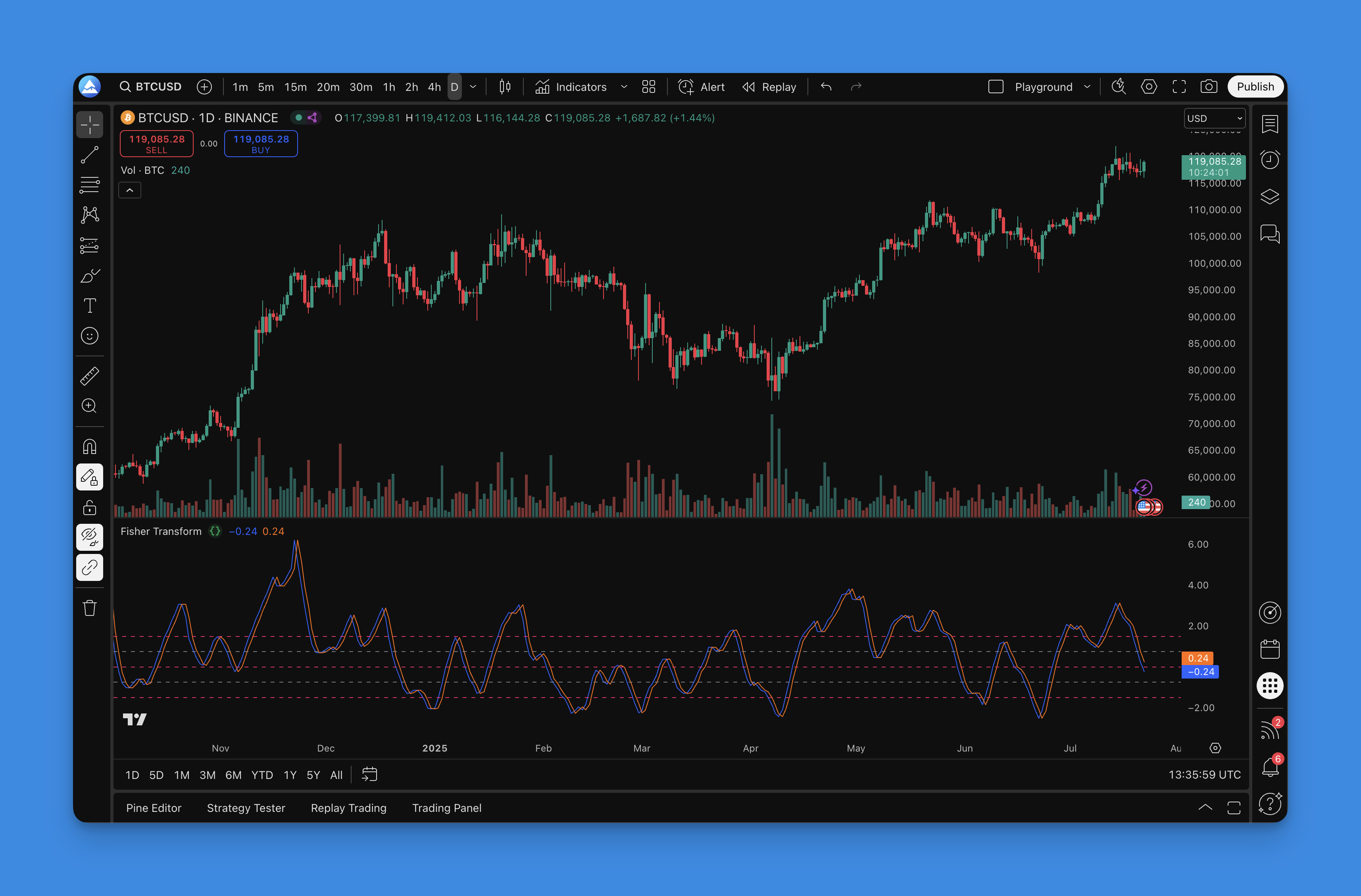Screen dimensions: 1361x896
Task: Click the Indicators button
Action: (x=571, y=87)
